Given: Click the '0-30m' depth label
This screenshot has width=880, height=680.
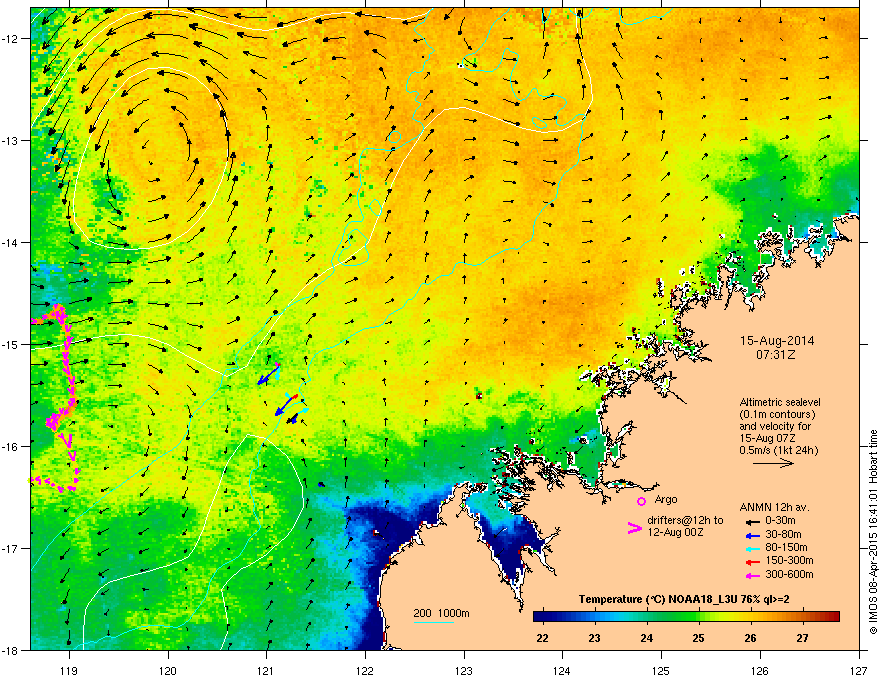Looking at the screenshot, I should pyautogui.click(x=780, y=521).
